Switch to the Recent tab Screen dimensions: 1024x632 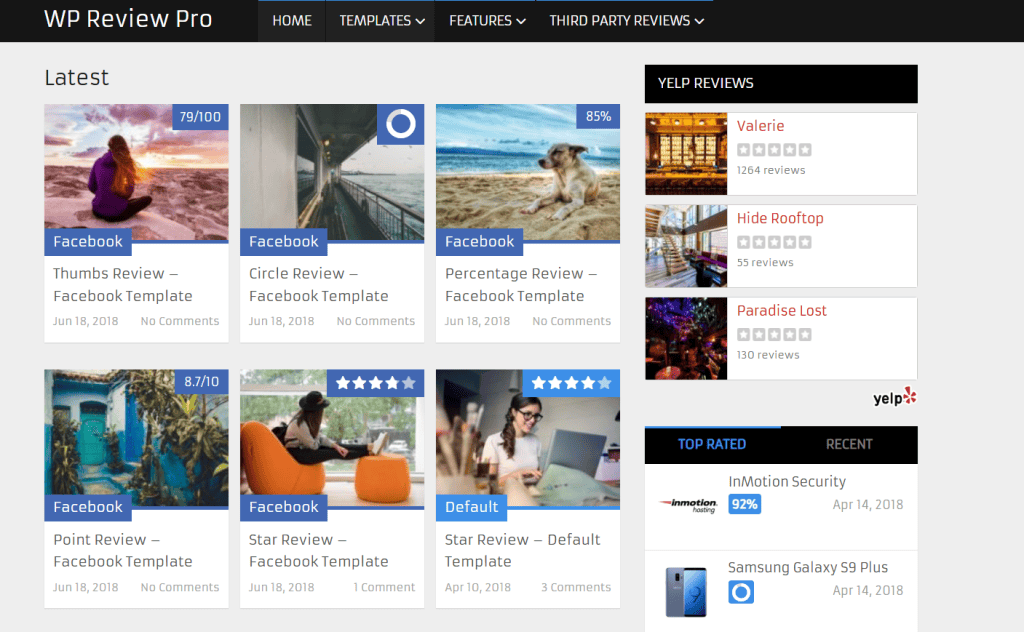[849, 444]
